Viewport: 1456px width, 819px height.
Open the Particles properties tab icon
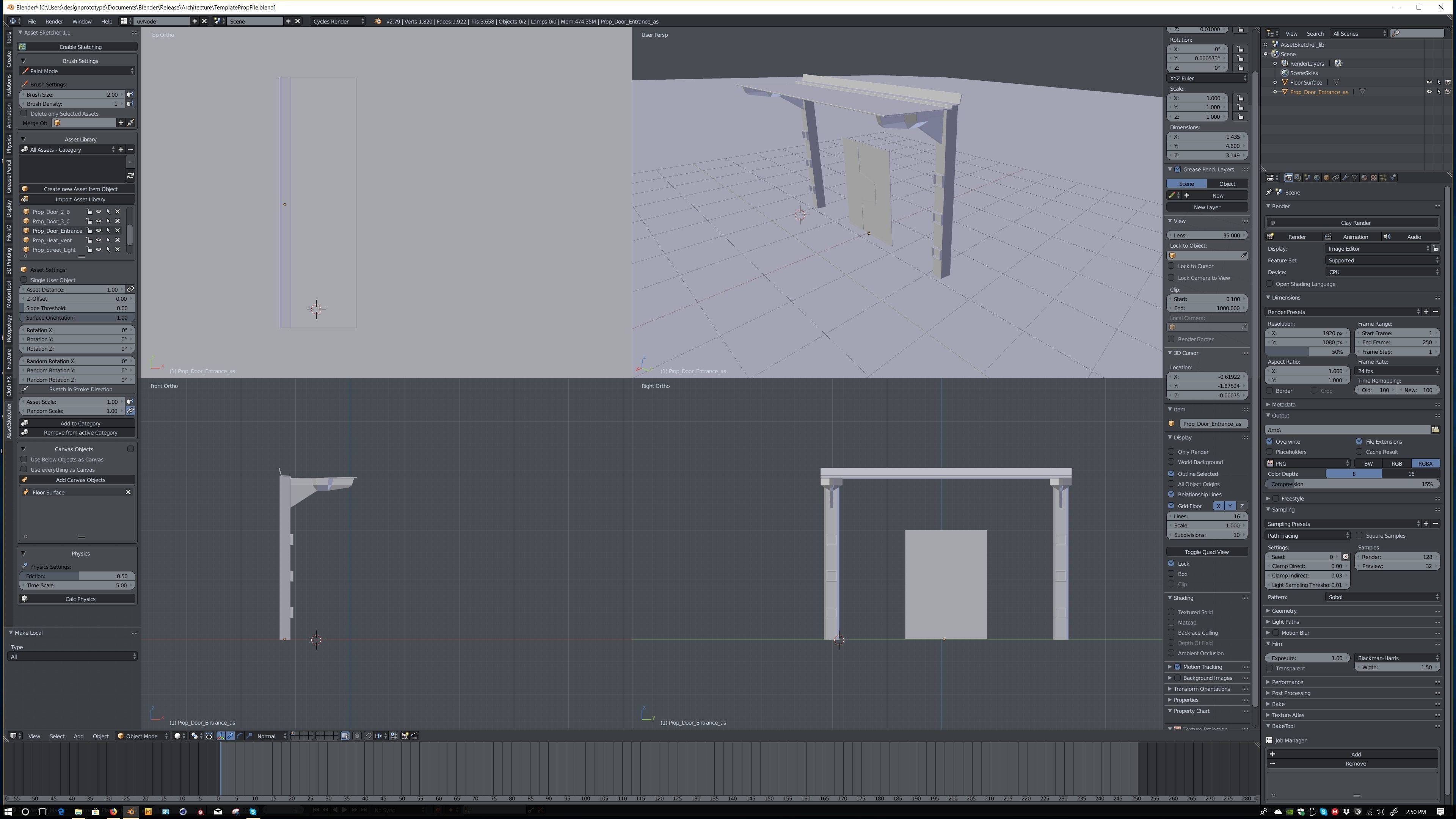[1383, 177]
